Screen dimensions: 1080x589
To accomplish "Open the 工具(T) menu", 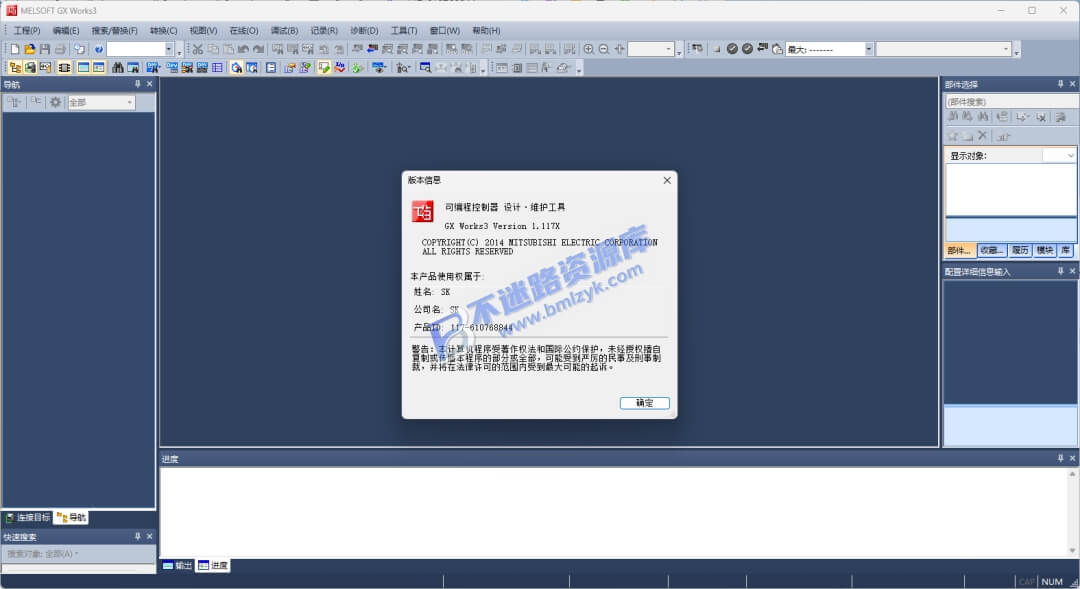I will [x=404, y=30].
